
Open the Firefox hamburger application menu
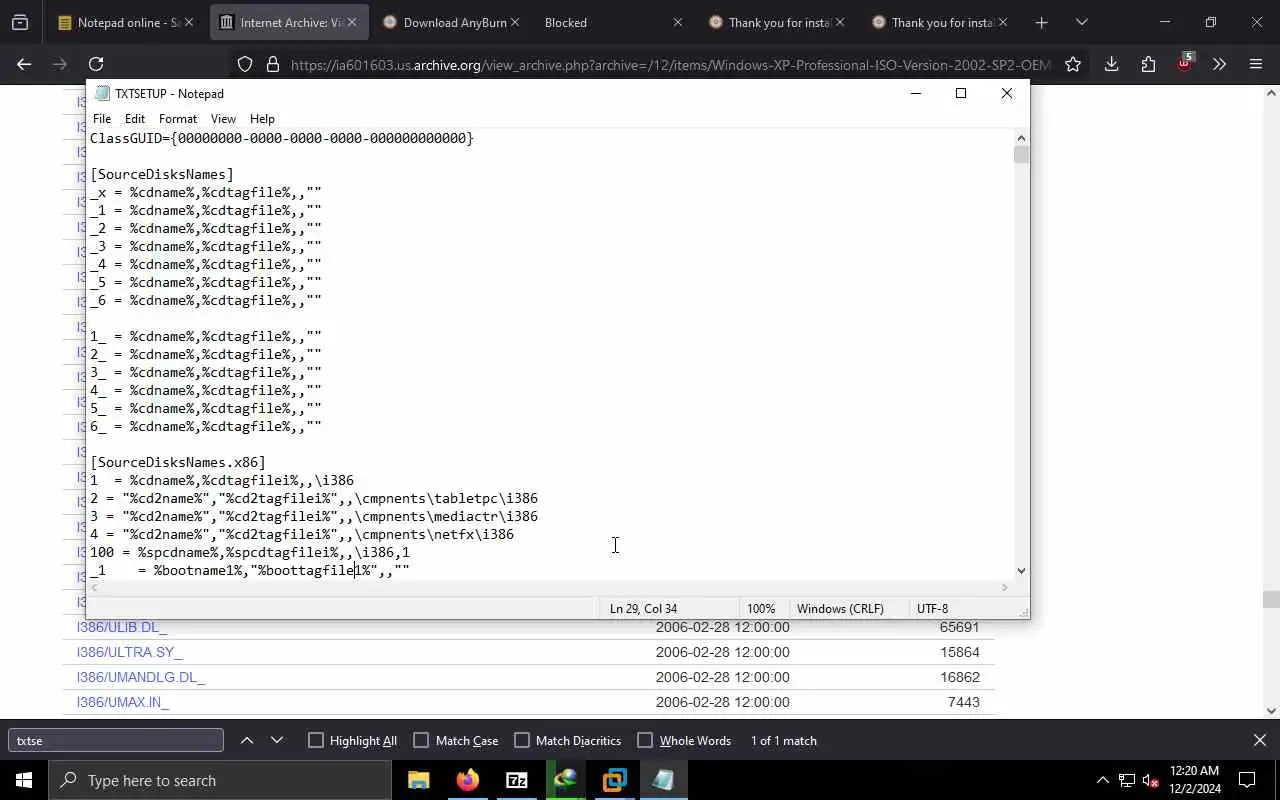[x=1256, y=64]
